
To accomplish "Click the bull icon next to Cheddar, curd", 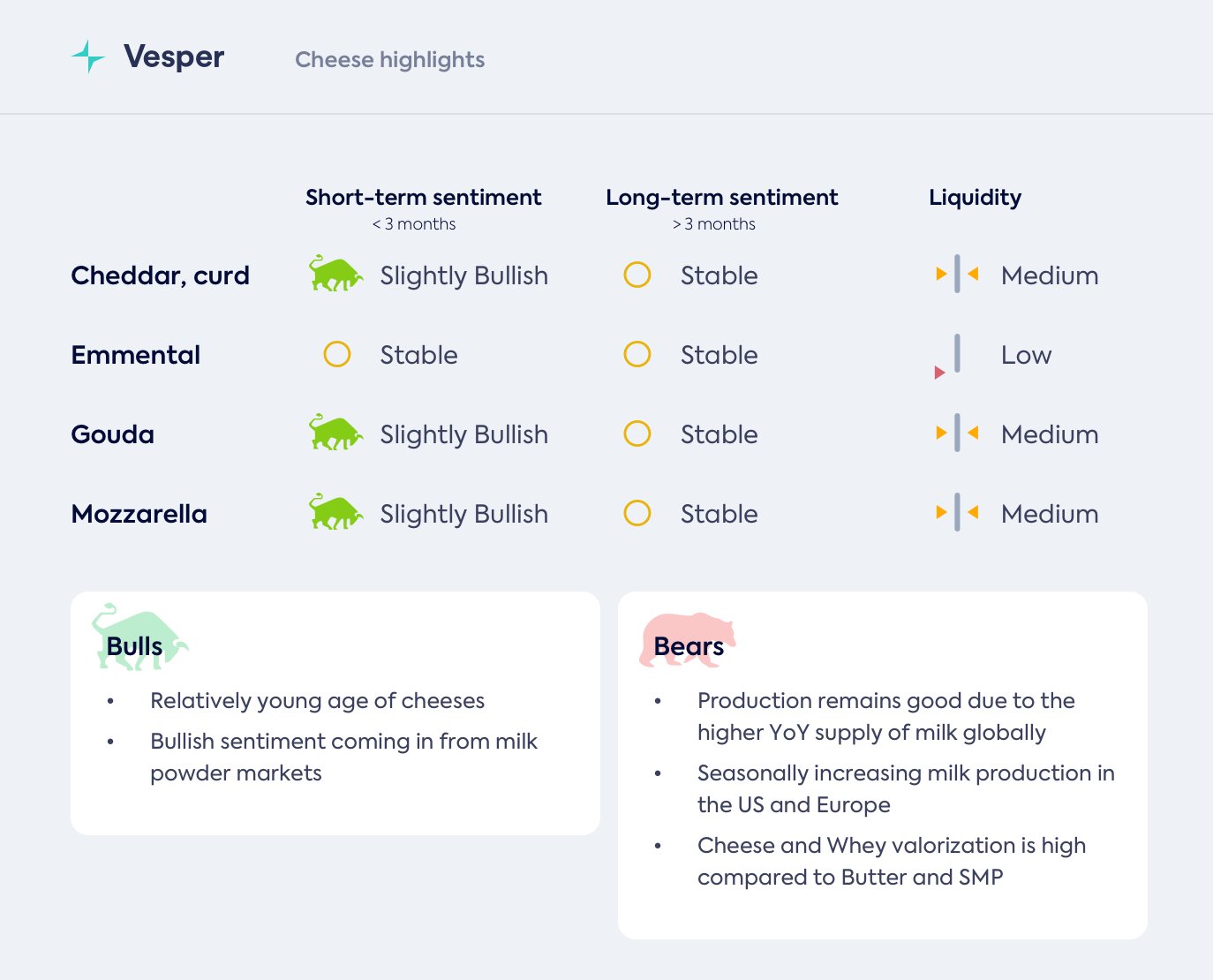I will (335, 275).
